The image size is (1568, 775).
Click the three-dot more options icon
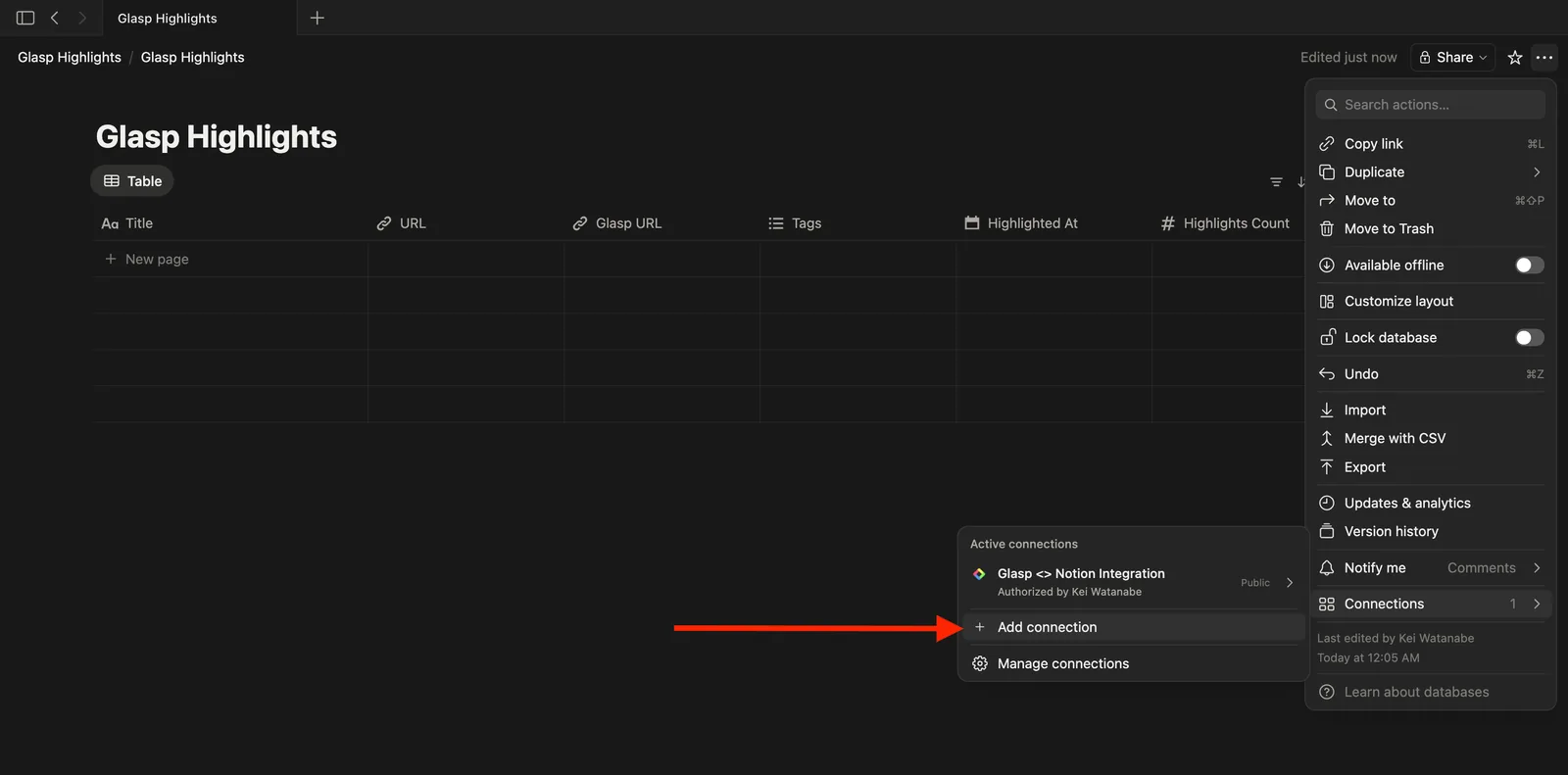coord(1544,58)
